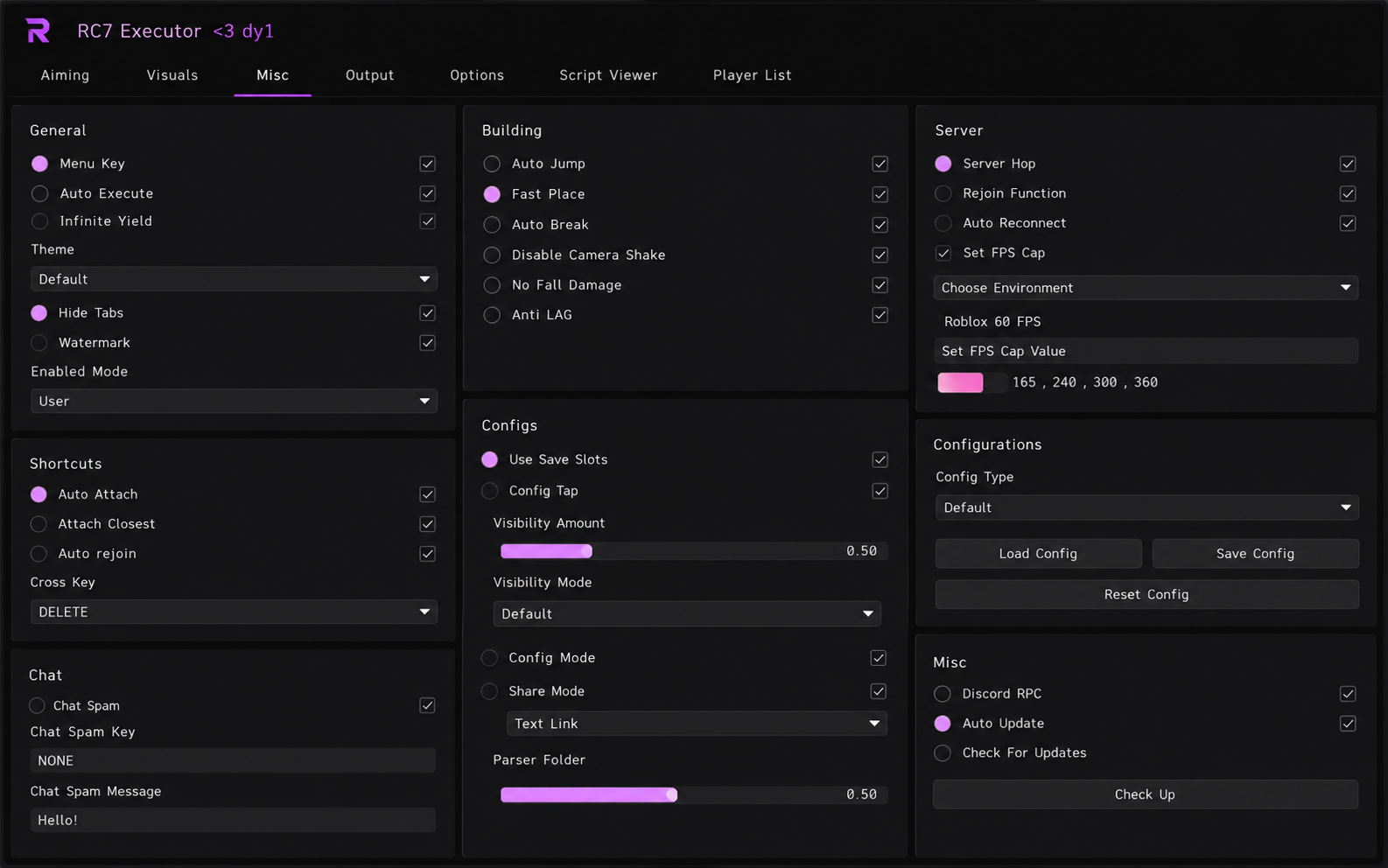Open the Player List tab
Screen dimensions: 1388x868
point(752,75)
